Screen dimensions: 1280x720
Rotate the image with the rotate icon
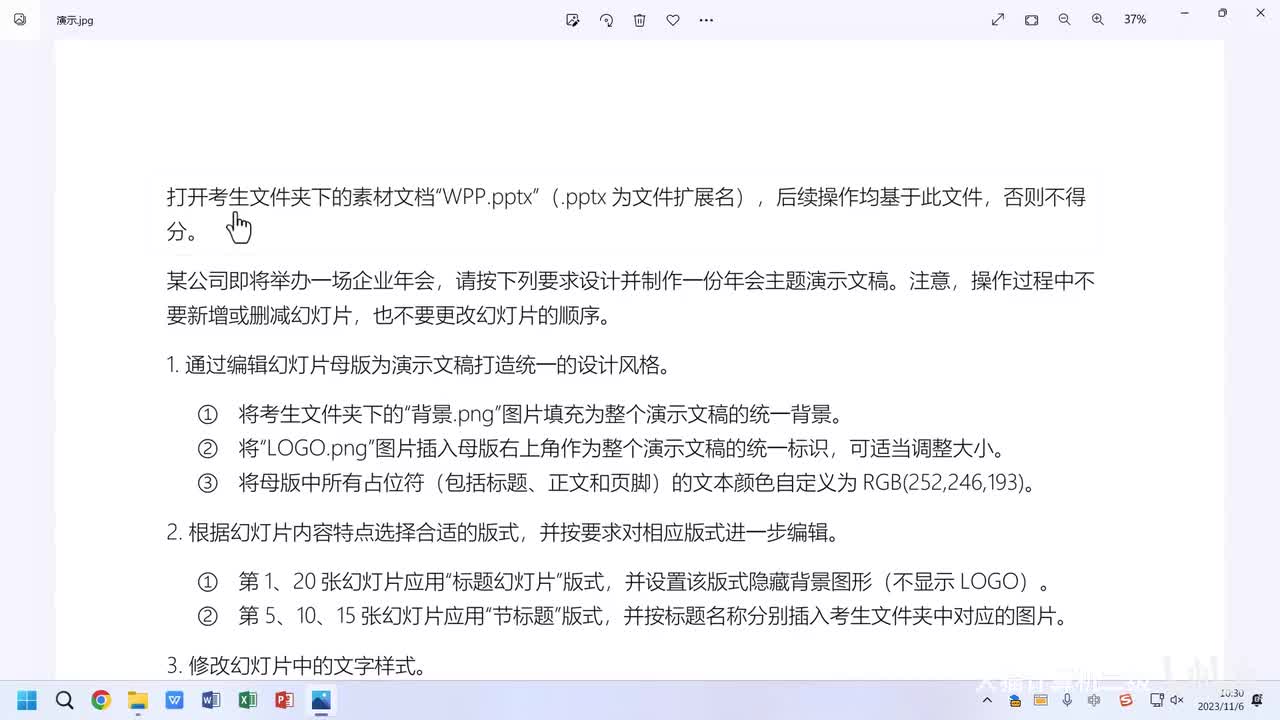pos(606,20)
